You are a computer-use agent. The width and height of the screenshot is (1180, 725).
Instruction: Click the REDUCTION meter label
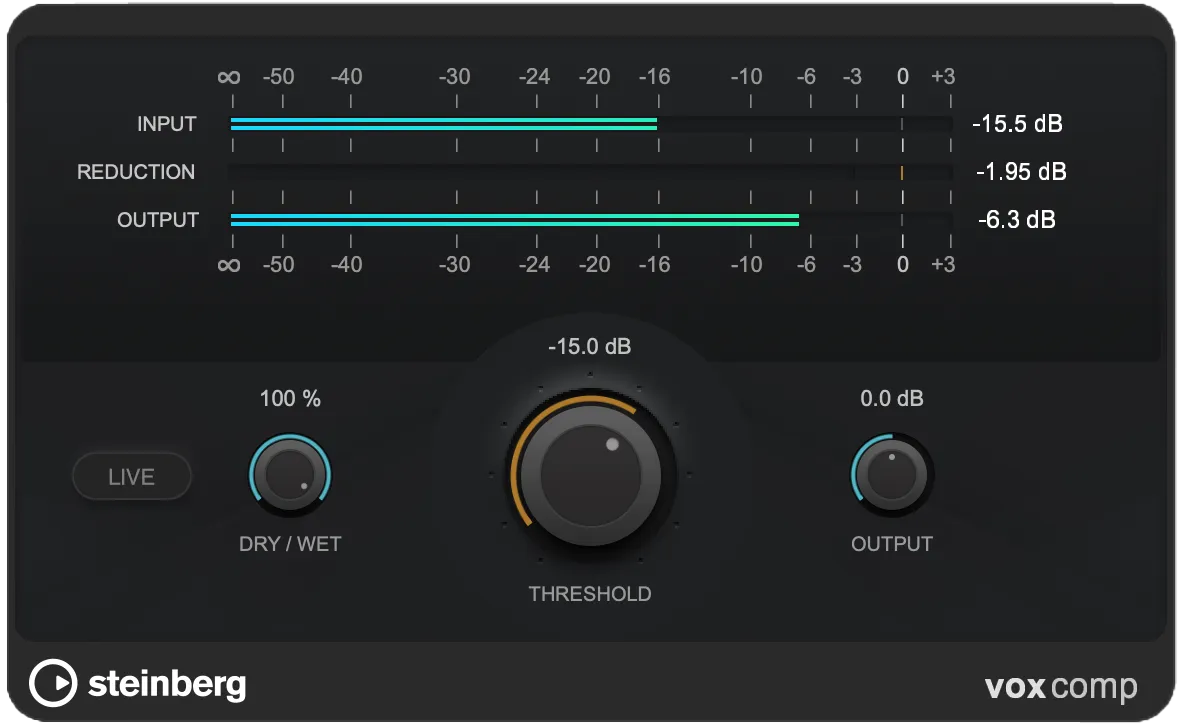pyautogui.click(x=136, y=172)
